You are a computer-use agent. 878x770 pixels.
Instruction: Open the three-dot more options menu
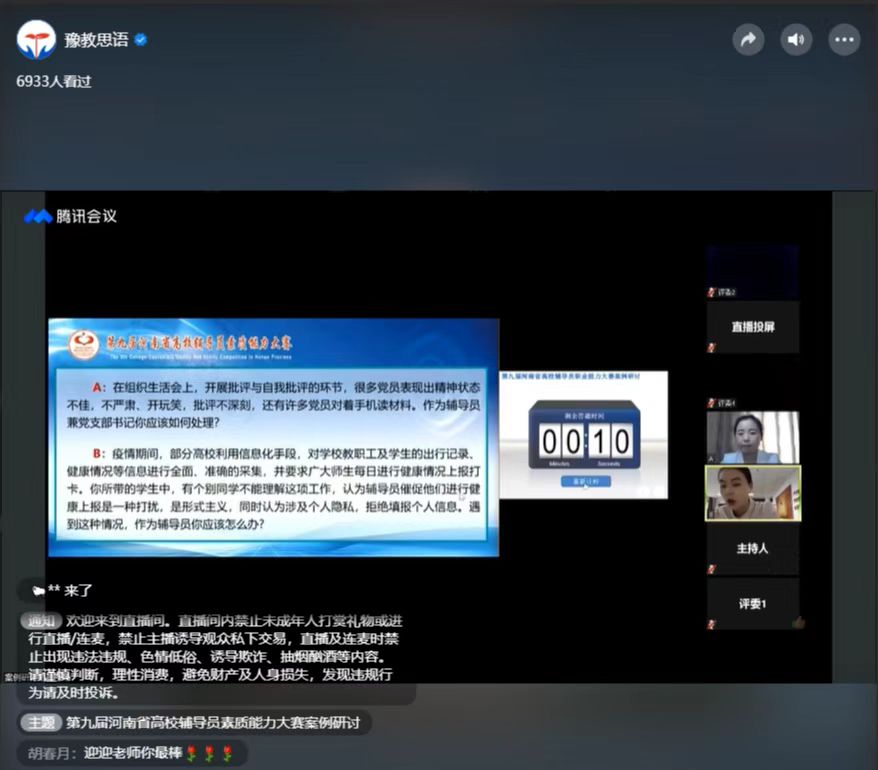845,40
